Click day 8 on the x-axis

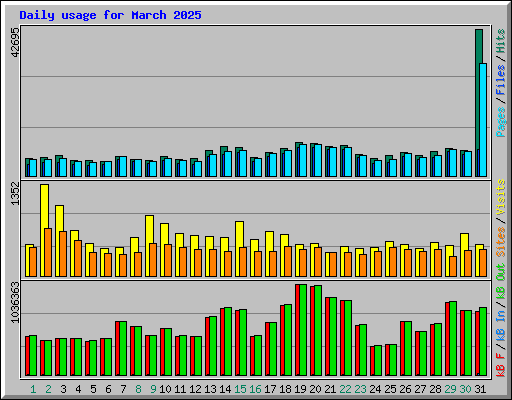[138, 389]
